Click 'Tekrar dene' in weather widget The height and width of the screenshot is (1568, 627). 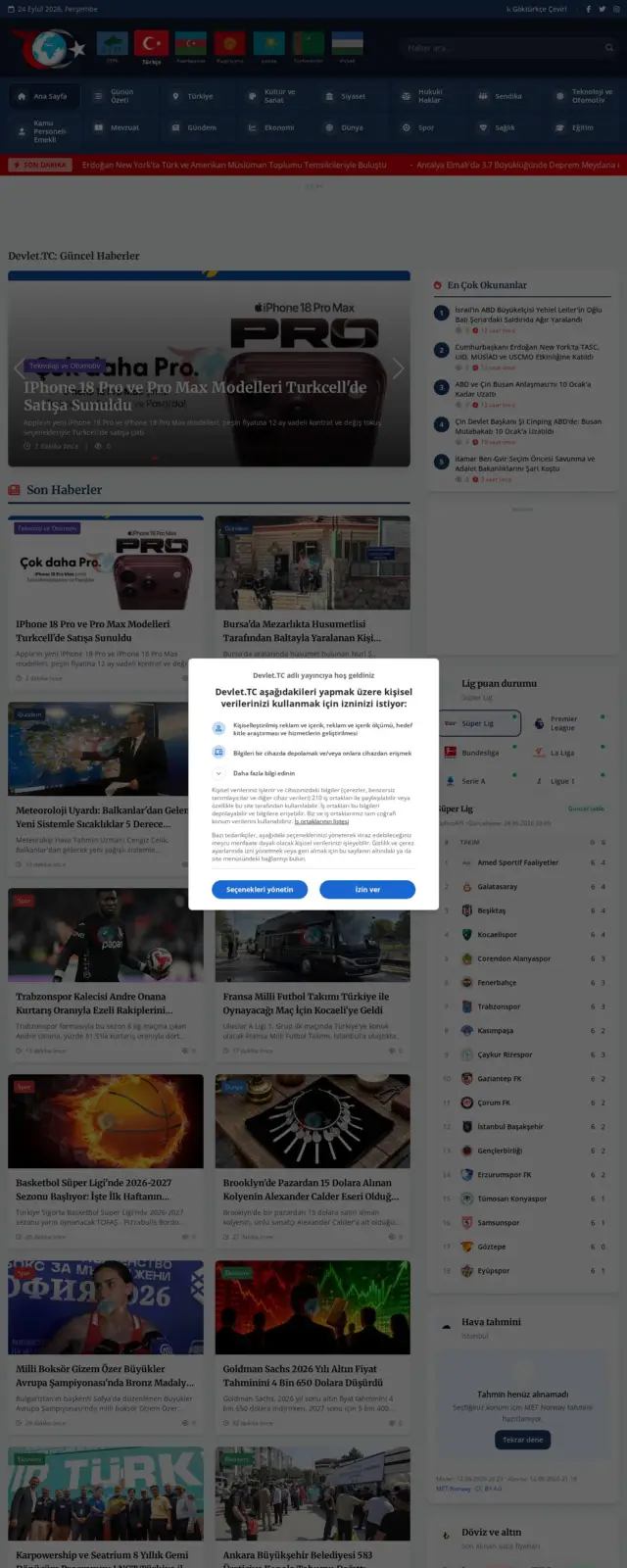pyautogui.click(x=522, y=1440)
